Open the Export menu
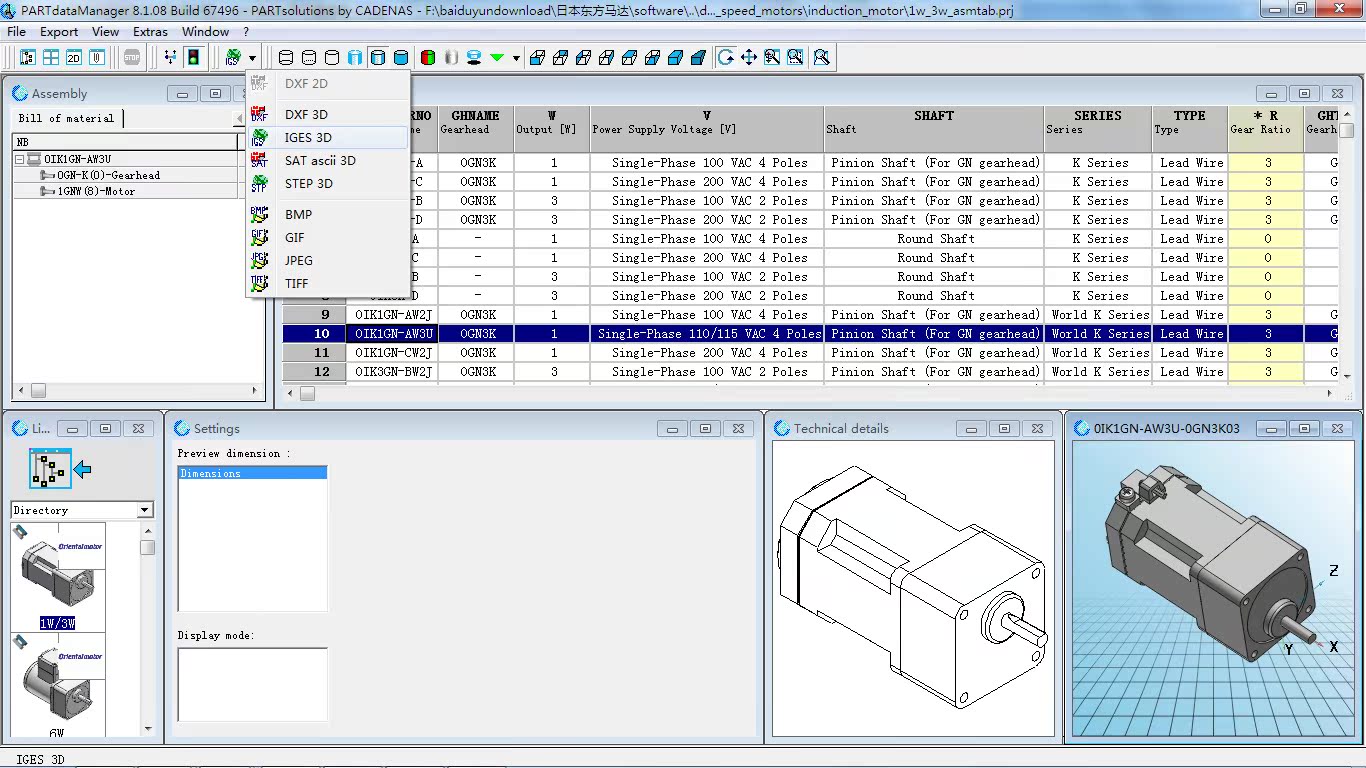Viewport: 1366px width, 768px height. [59, 31]
